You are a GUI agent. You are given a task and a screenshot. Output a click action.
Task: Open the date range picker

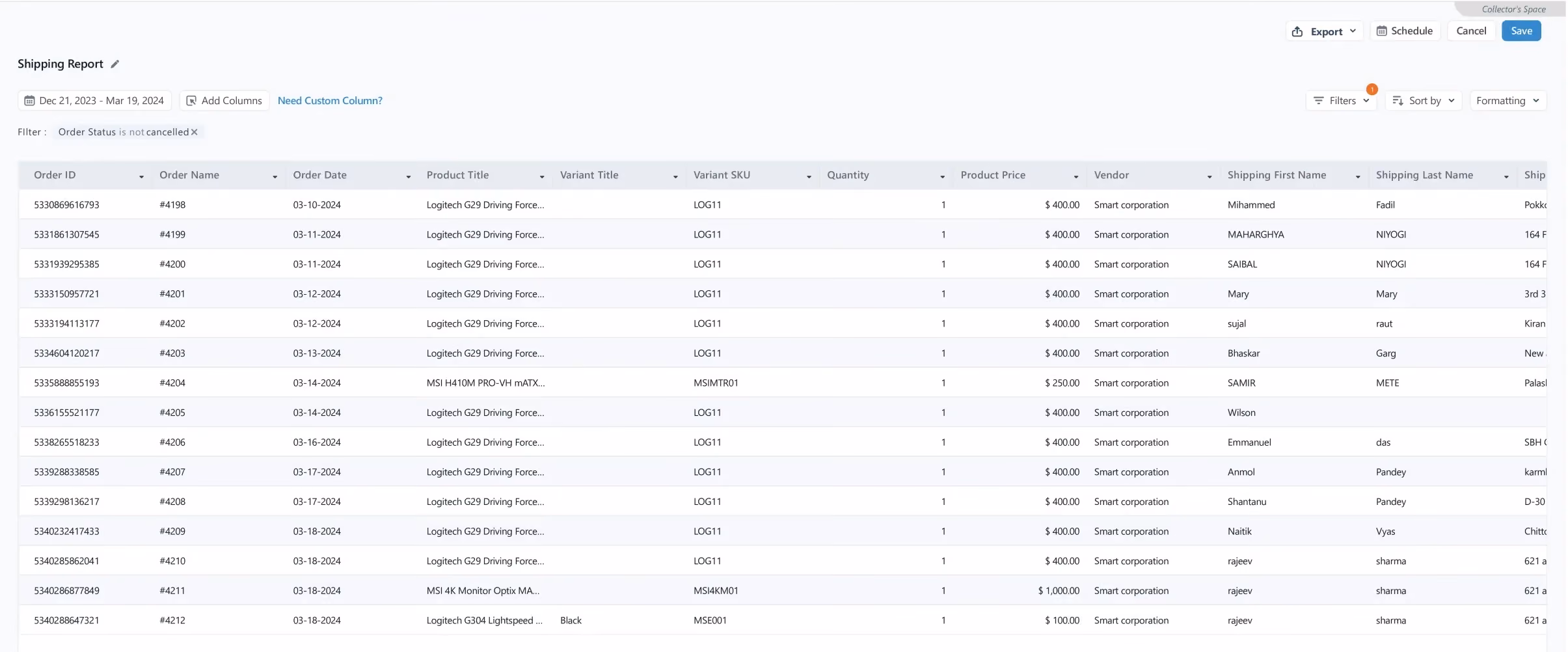pos(94,101)
